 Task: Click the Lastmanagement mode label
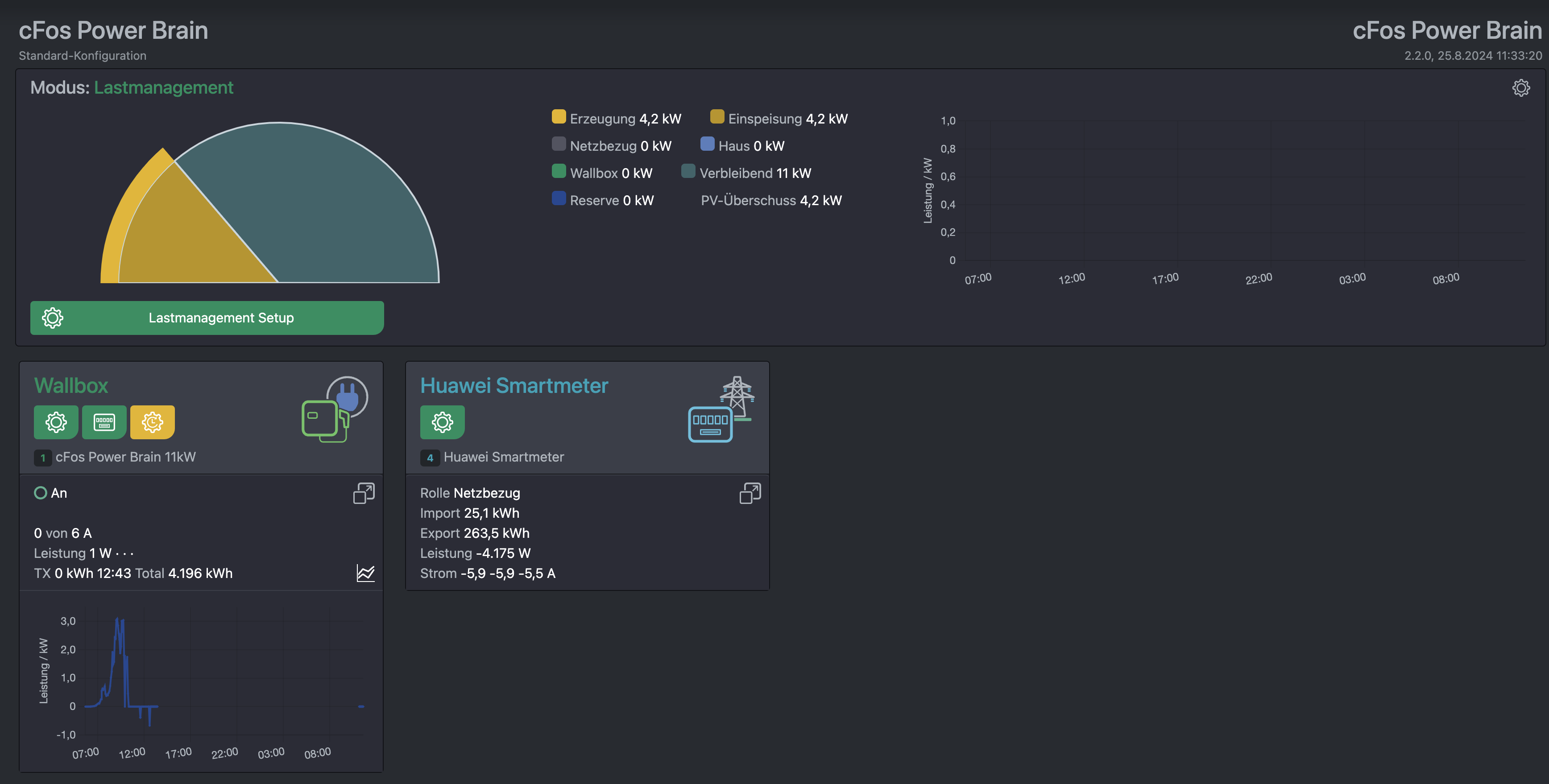tap(164, 88)
